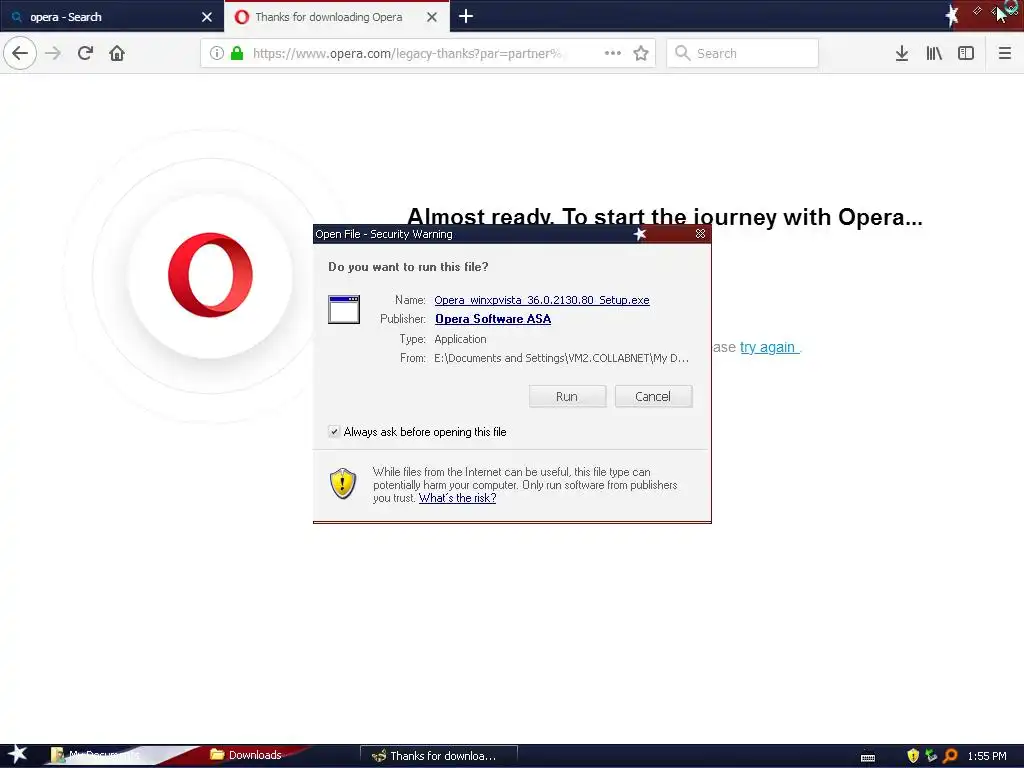The image size is (1024, 768).
Task: Open the Opera_winxpvista Setup.exe name link
Action: coord(541,300)
